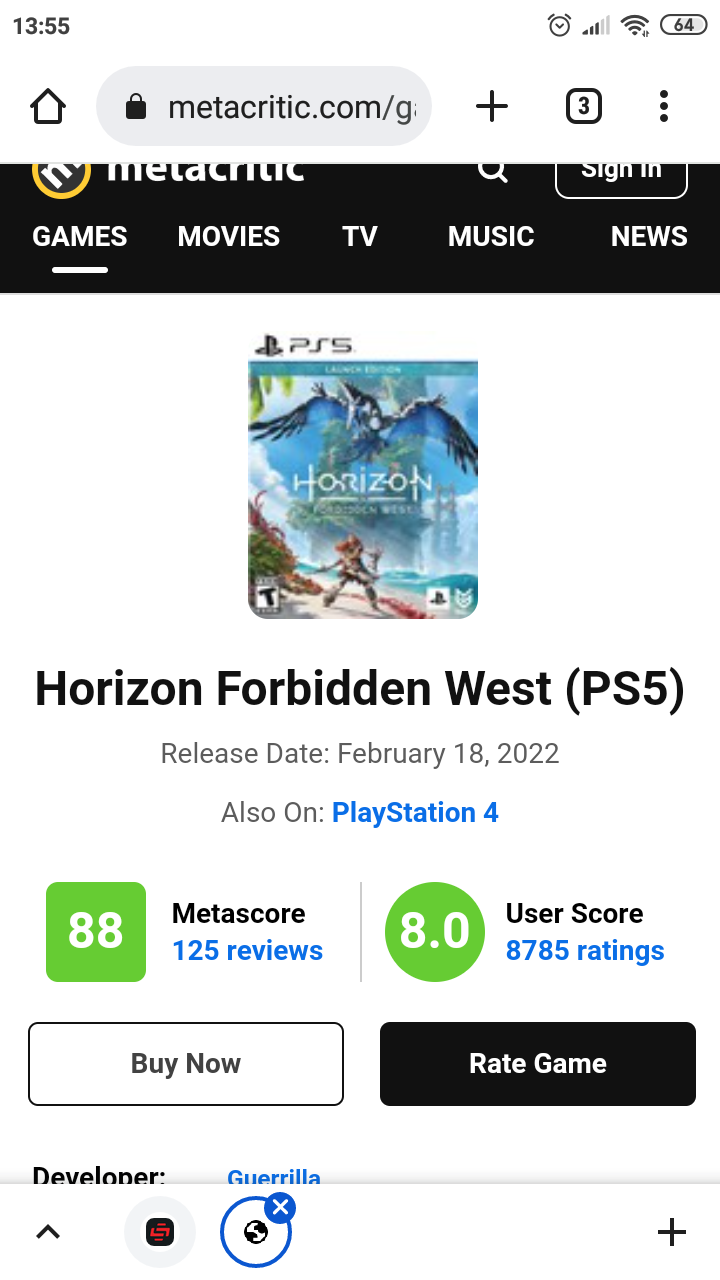Open the TV section

pyautogui.click(x=360, y=237)
